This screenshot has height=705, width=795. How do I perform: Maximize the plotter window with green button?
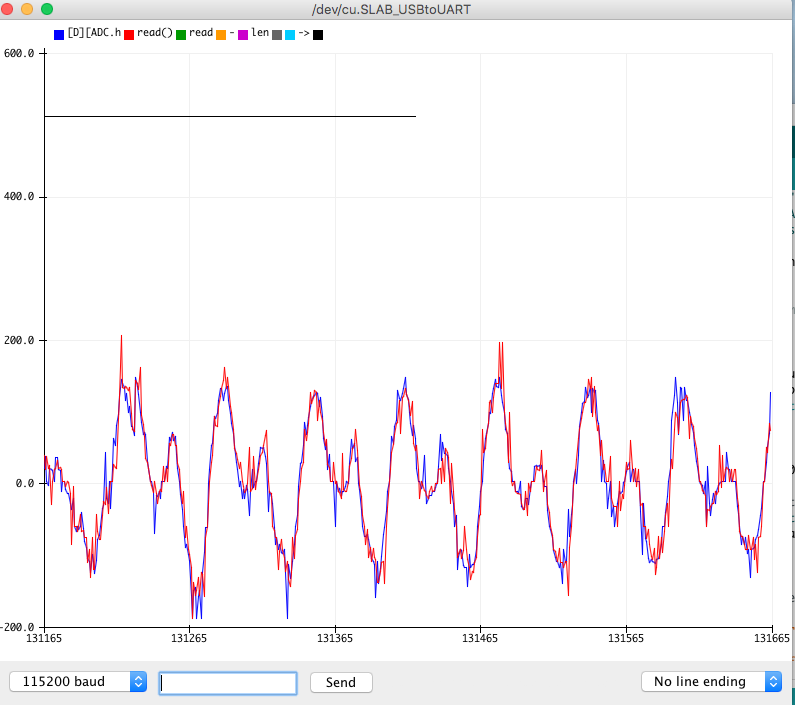click(x=47, y=9)
